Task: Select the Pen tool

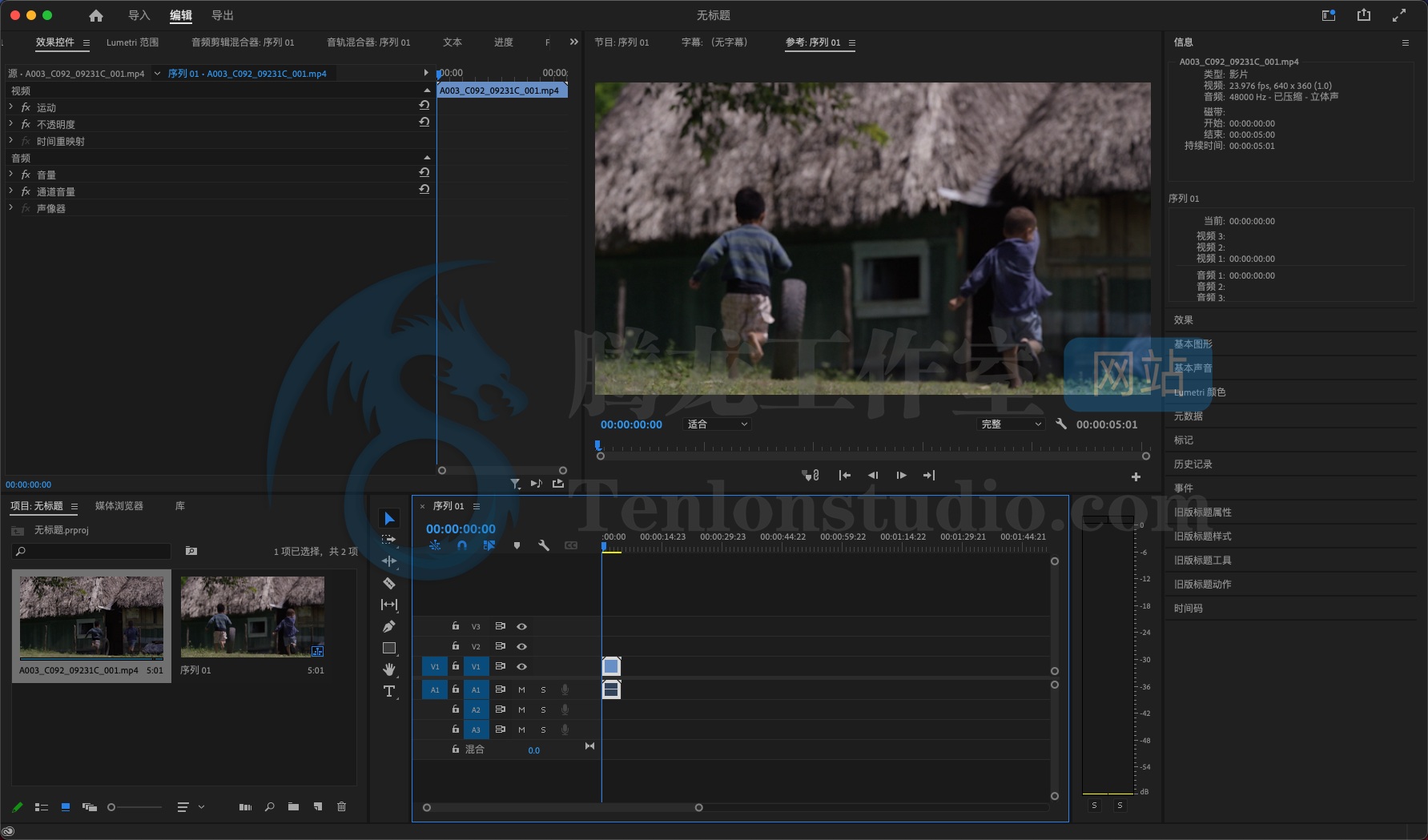Action: (x=389, y=626)
